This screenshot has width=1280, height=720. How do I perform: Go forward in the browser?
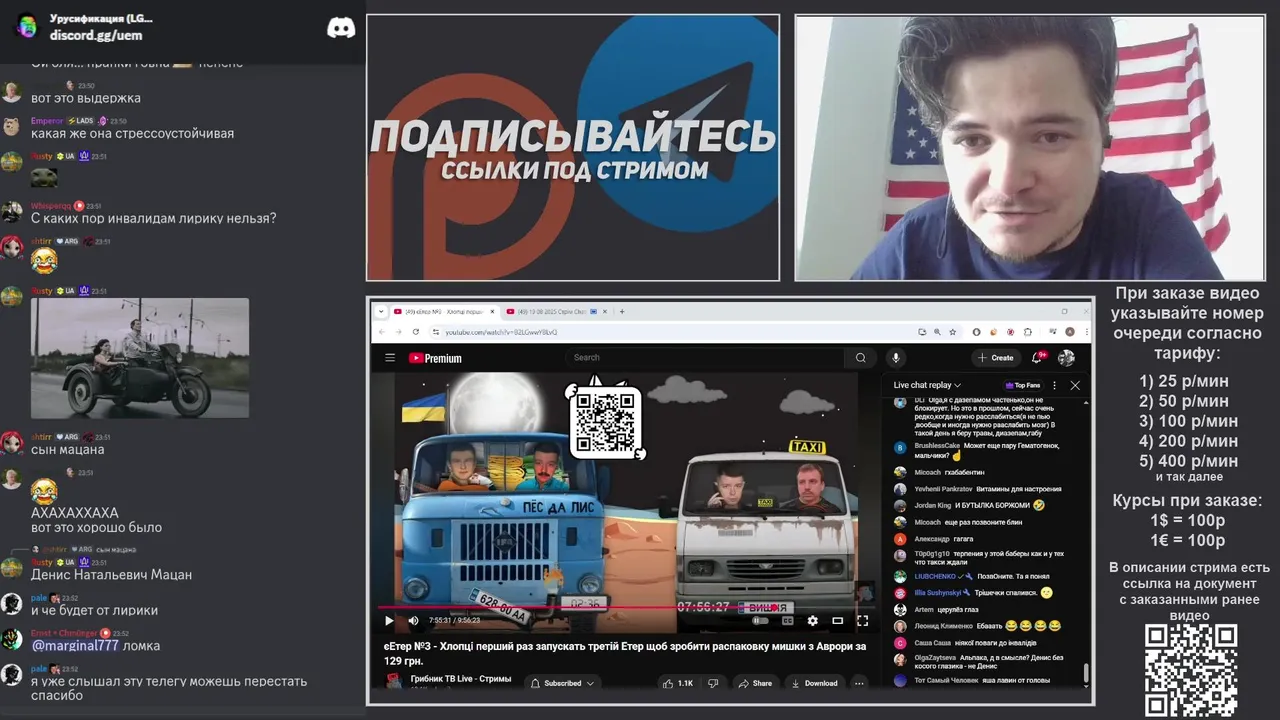398,332
